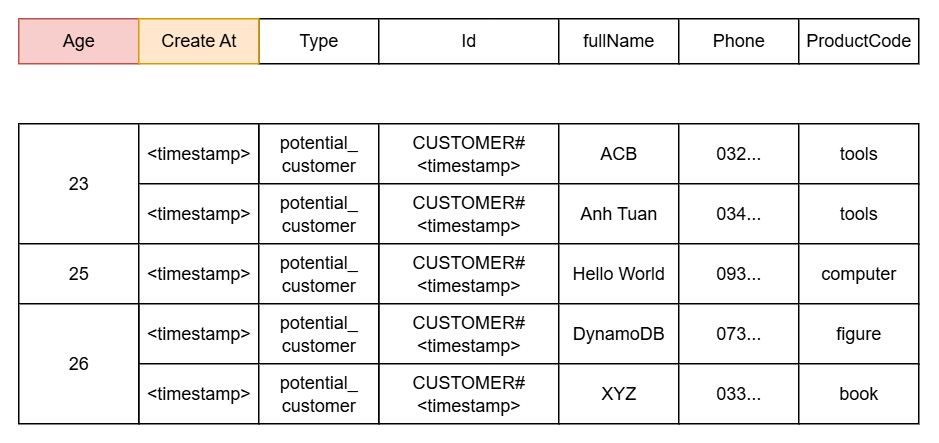Select the age 26 partition cell
Screen dimensions: 939x443
click(78, 364)
